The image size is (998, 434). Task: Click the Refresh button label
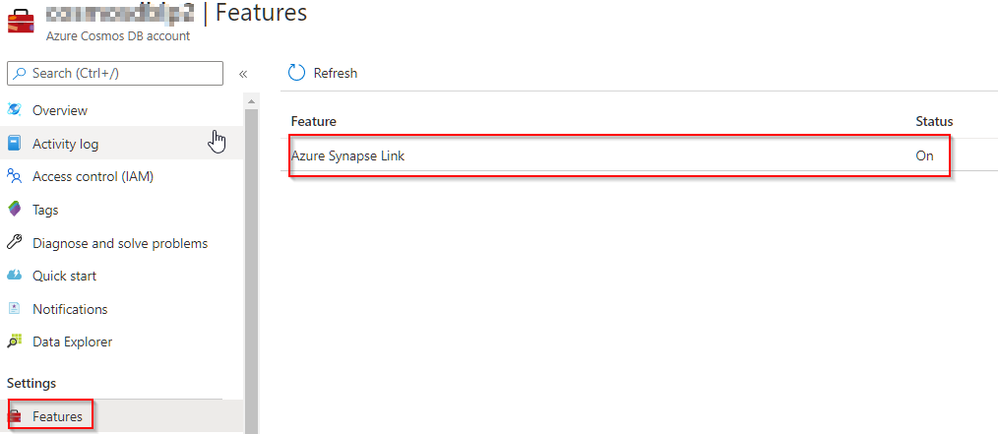tap(335, 73)
